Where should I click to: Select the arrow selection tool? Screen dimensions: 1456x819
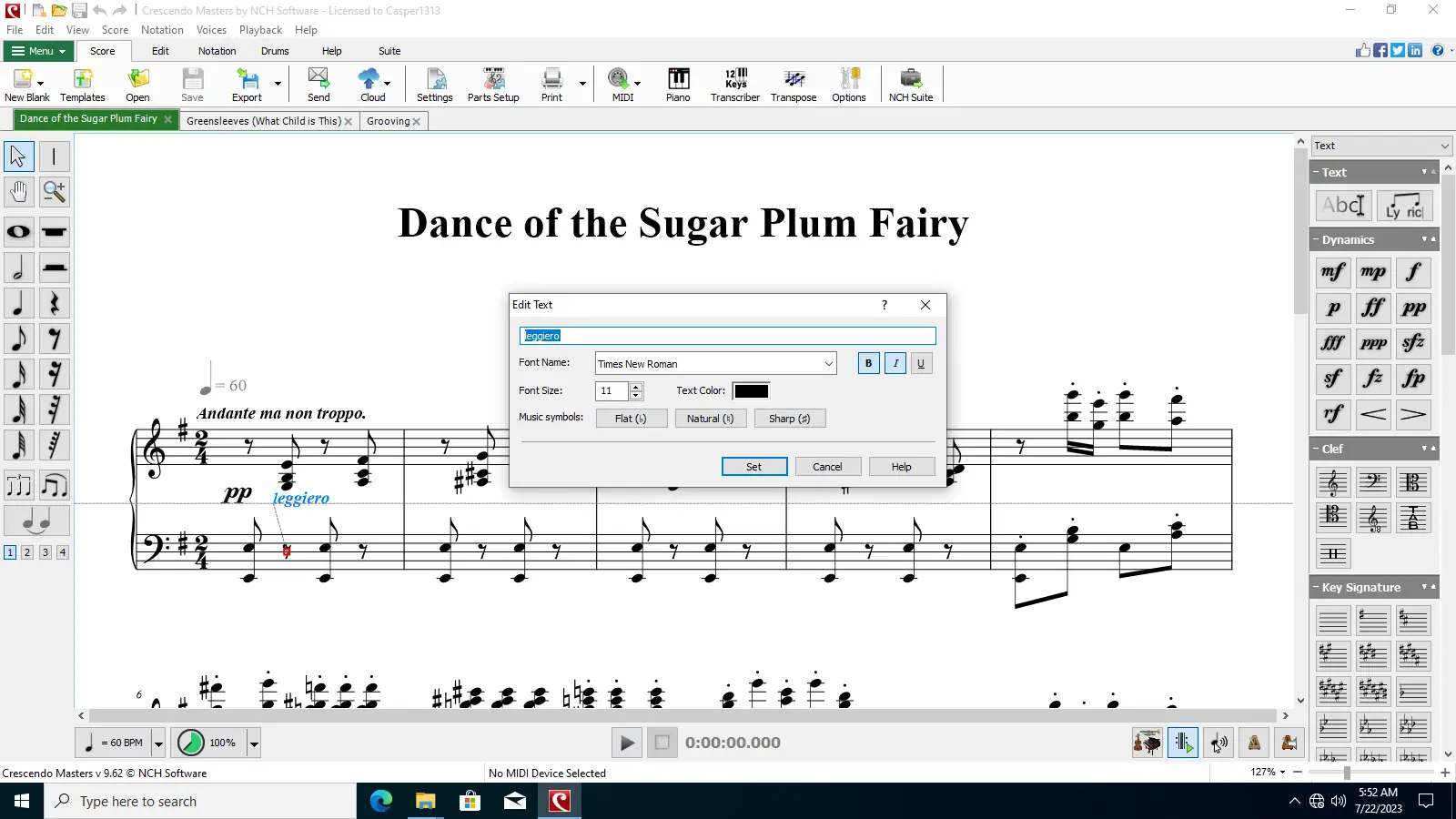click(19, 157)
